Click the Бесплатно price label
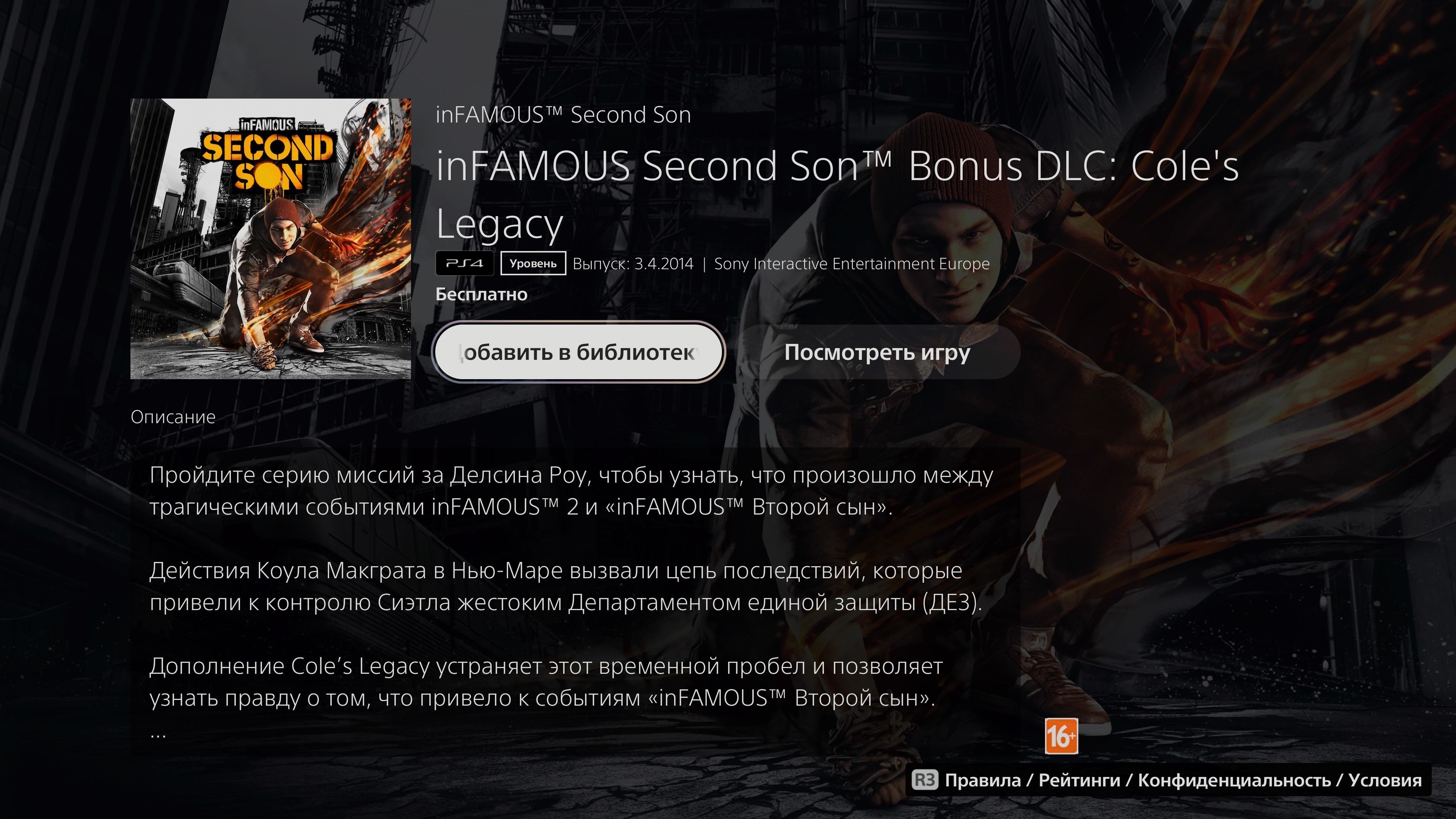Screen dimensions: 1456x819 [x=482, y=295]
